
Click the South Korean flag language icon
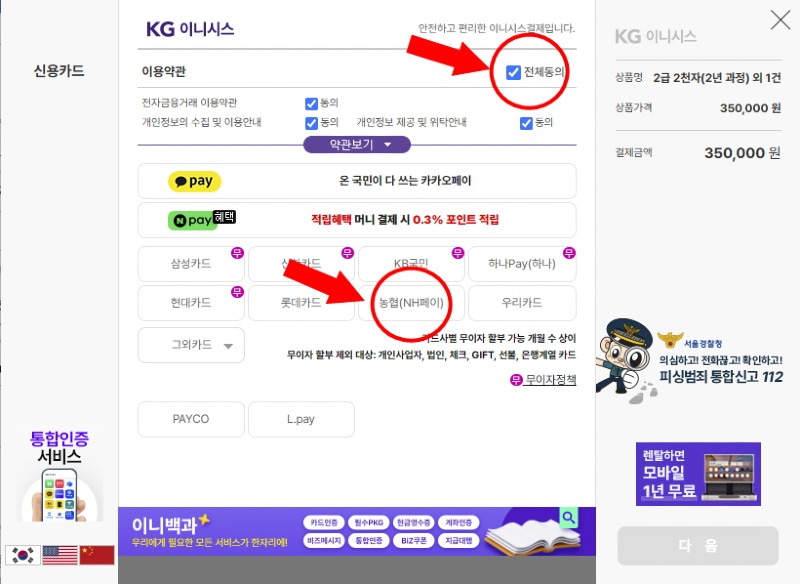pos(23,555)
